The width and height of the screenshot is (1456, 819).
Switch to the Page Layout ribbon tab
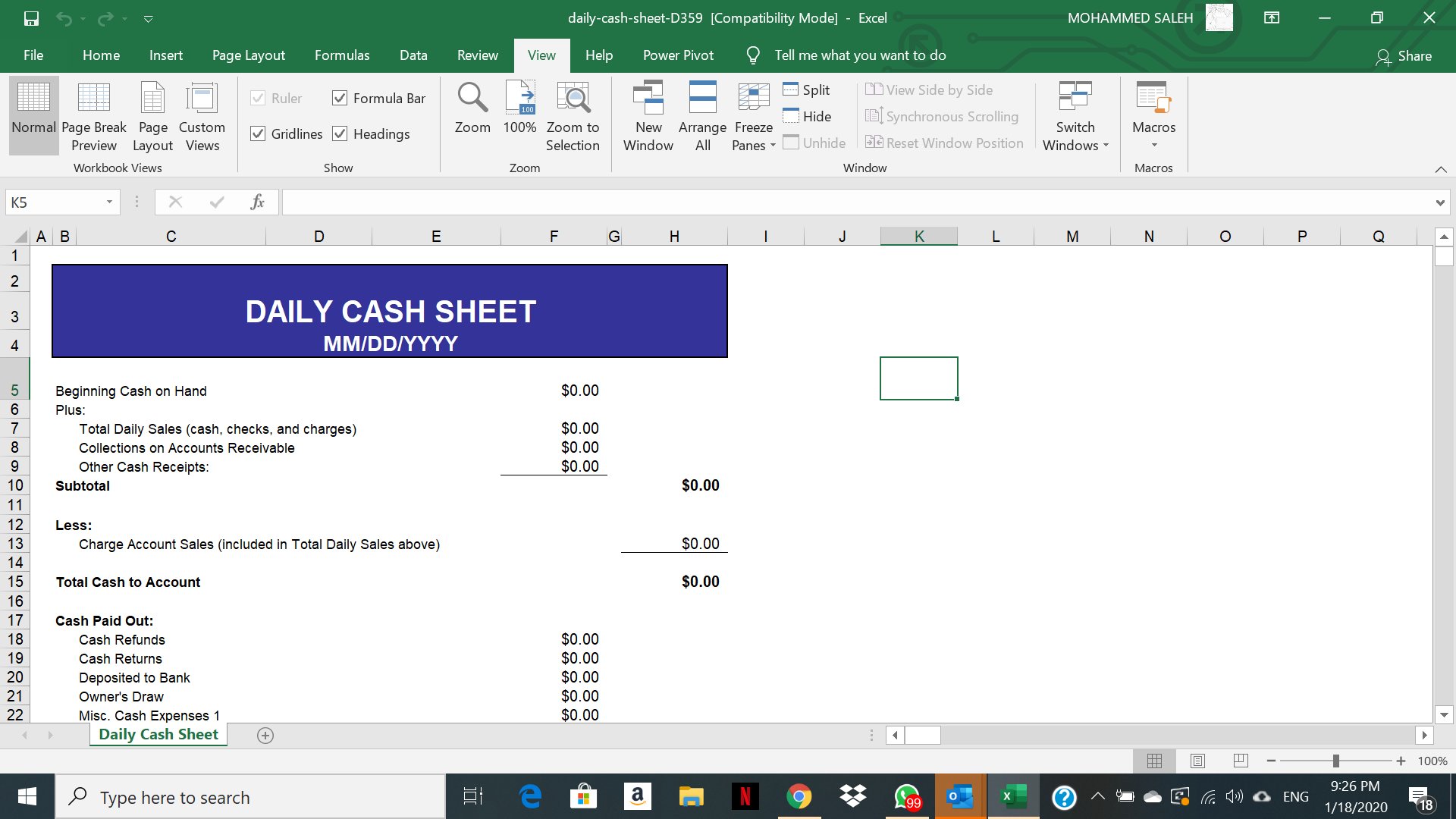coord(248,55)
